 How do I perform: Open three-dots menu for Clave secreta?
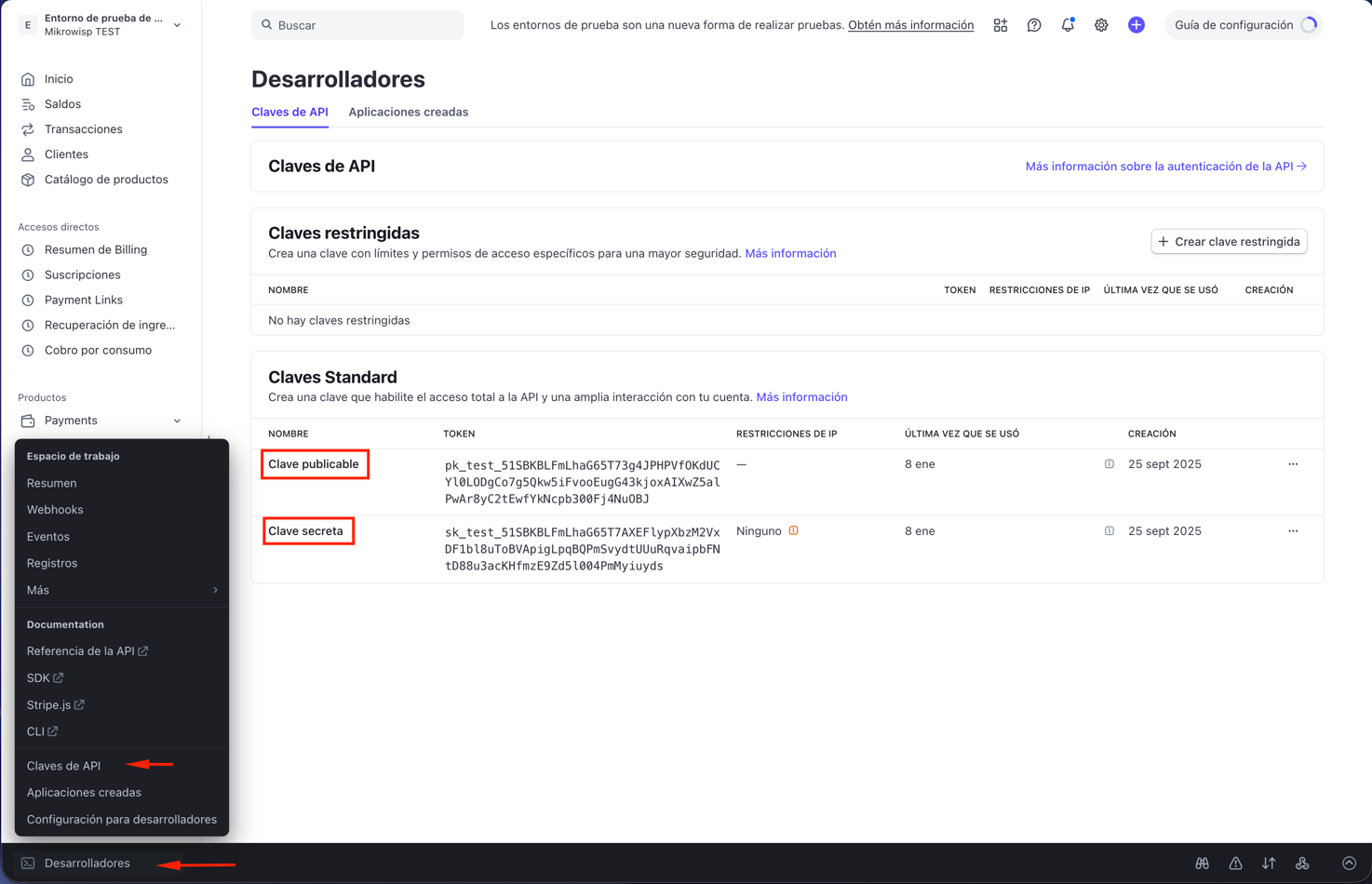1293,531
